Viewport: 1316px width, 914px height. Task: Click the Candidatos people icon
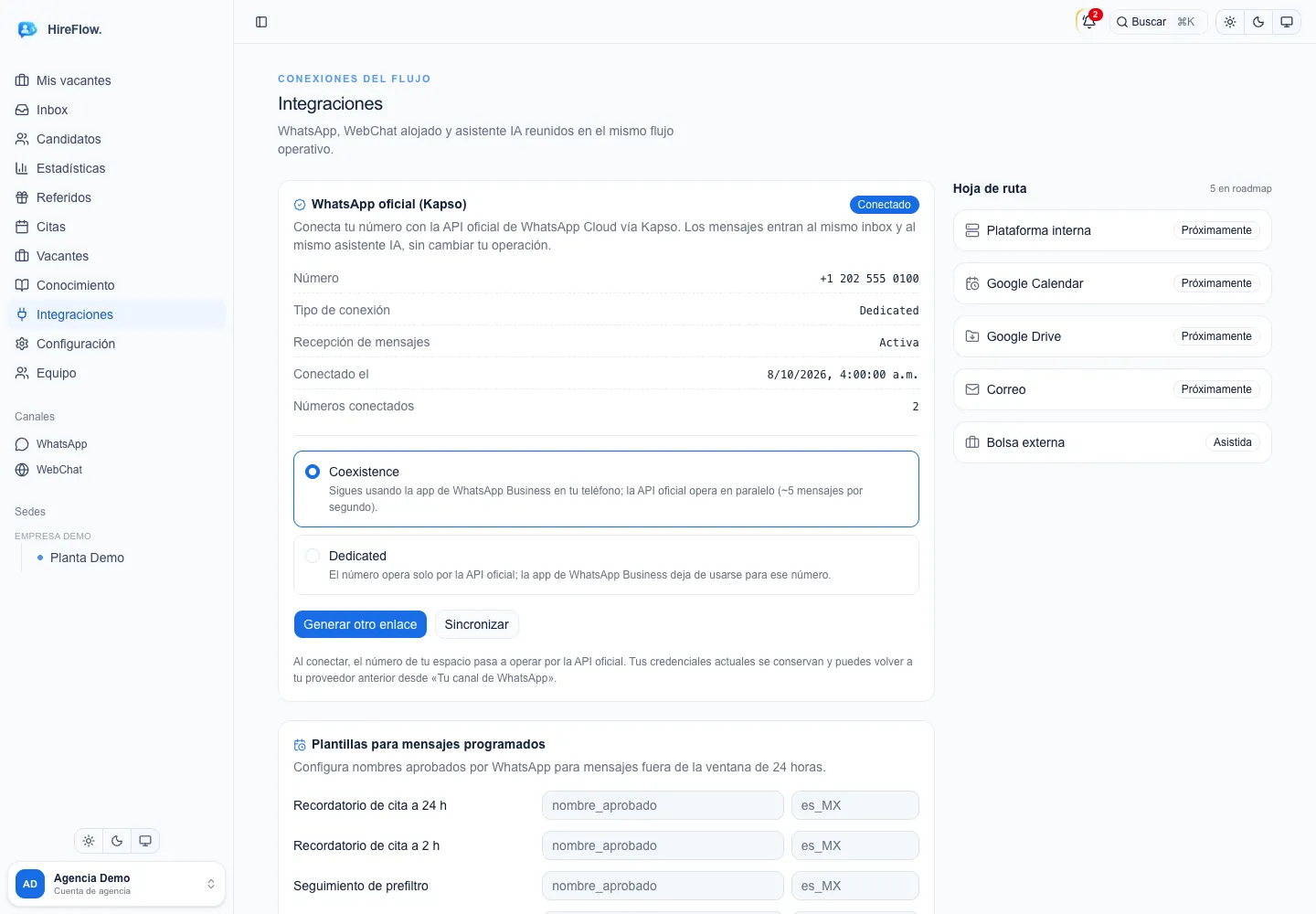coord(22,139)
